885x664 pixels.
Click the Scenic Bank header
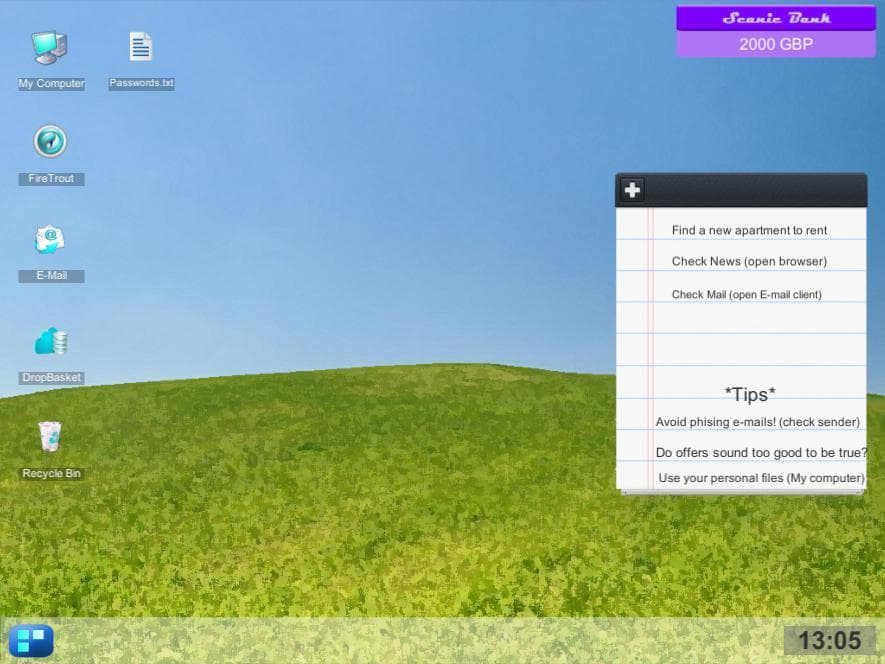[x=776, y=18]
